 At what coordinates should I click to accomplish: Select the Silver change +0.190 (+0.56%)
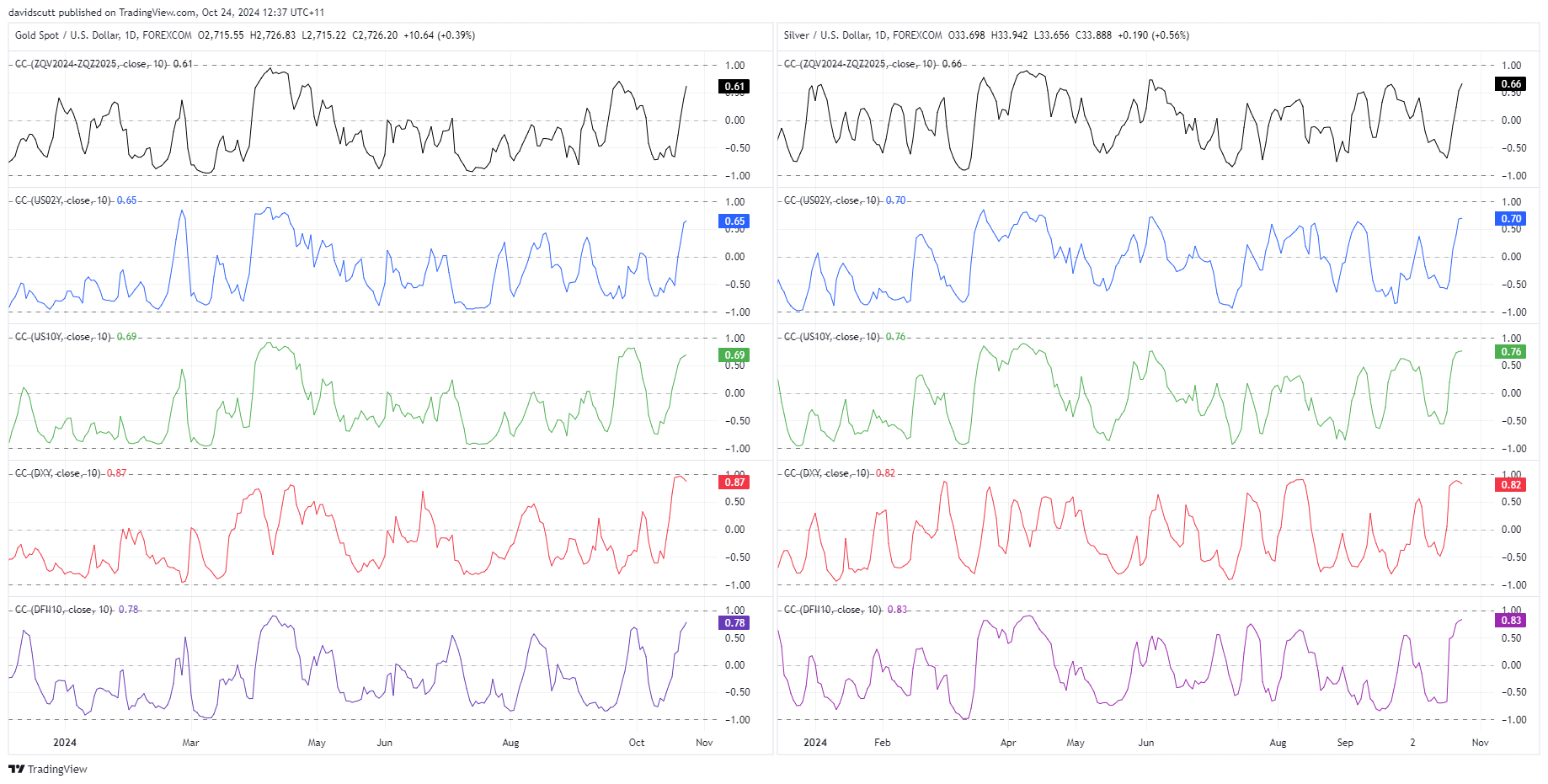point(1154,35)
